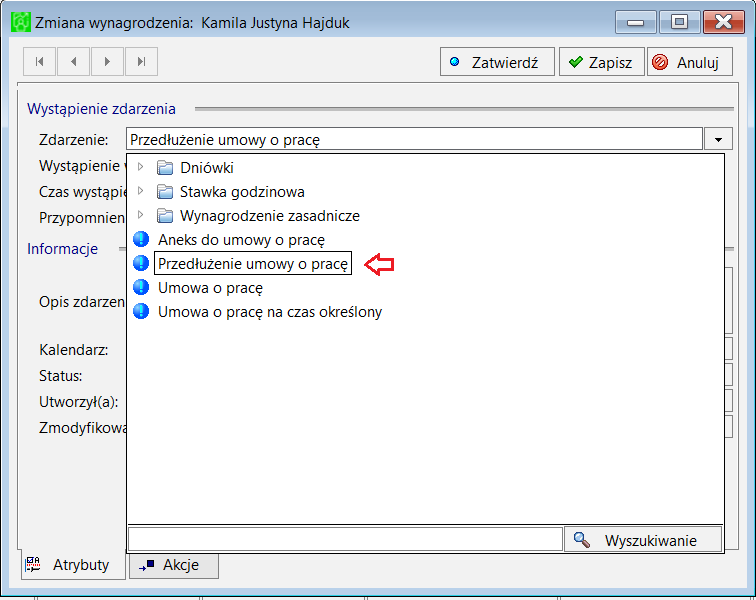Click the Status label
756x600 pixels.
tap(61, 376)
